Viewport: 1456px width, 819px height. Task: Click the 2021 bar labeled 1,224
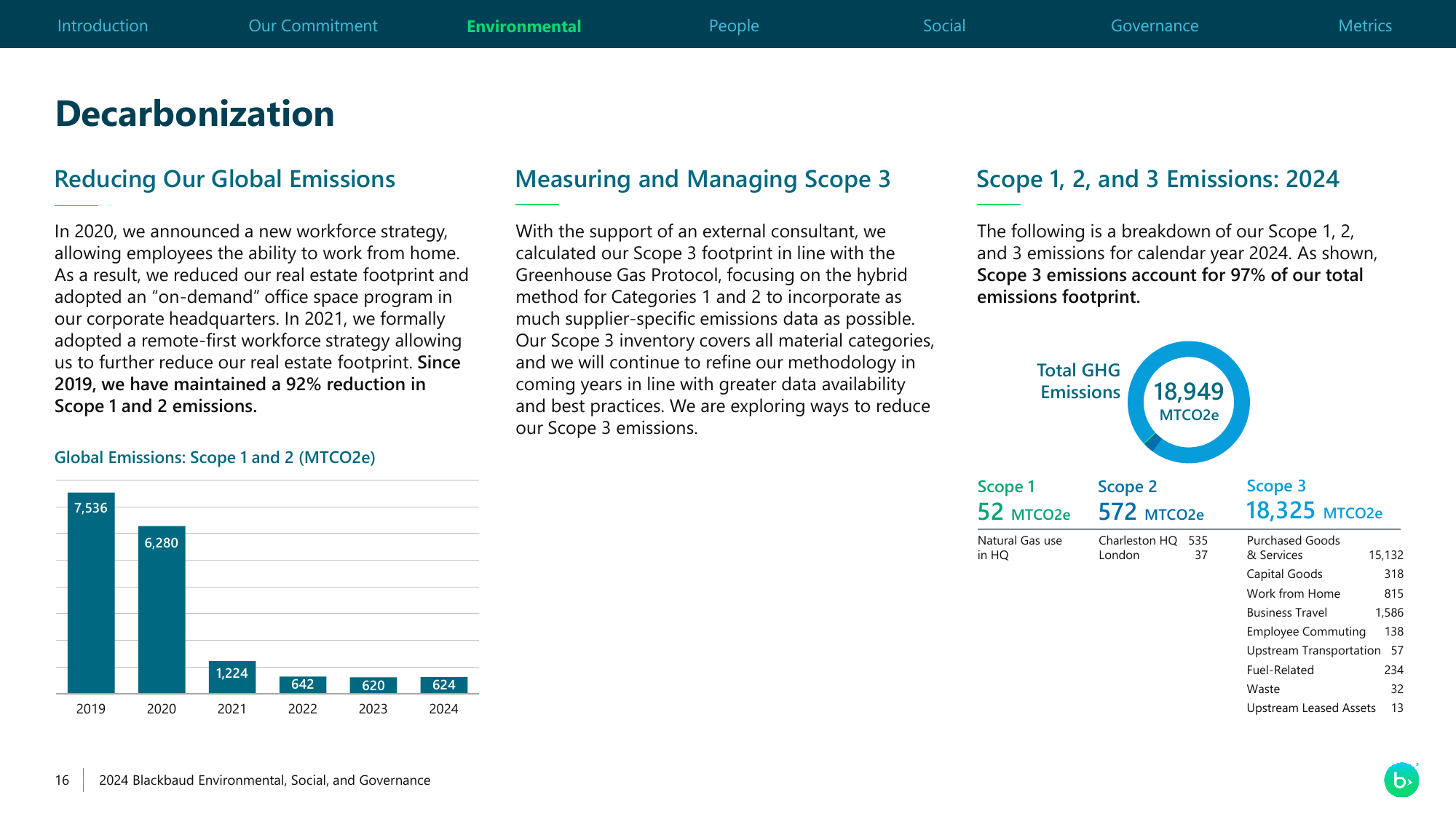232,677
